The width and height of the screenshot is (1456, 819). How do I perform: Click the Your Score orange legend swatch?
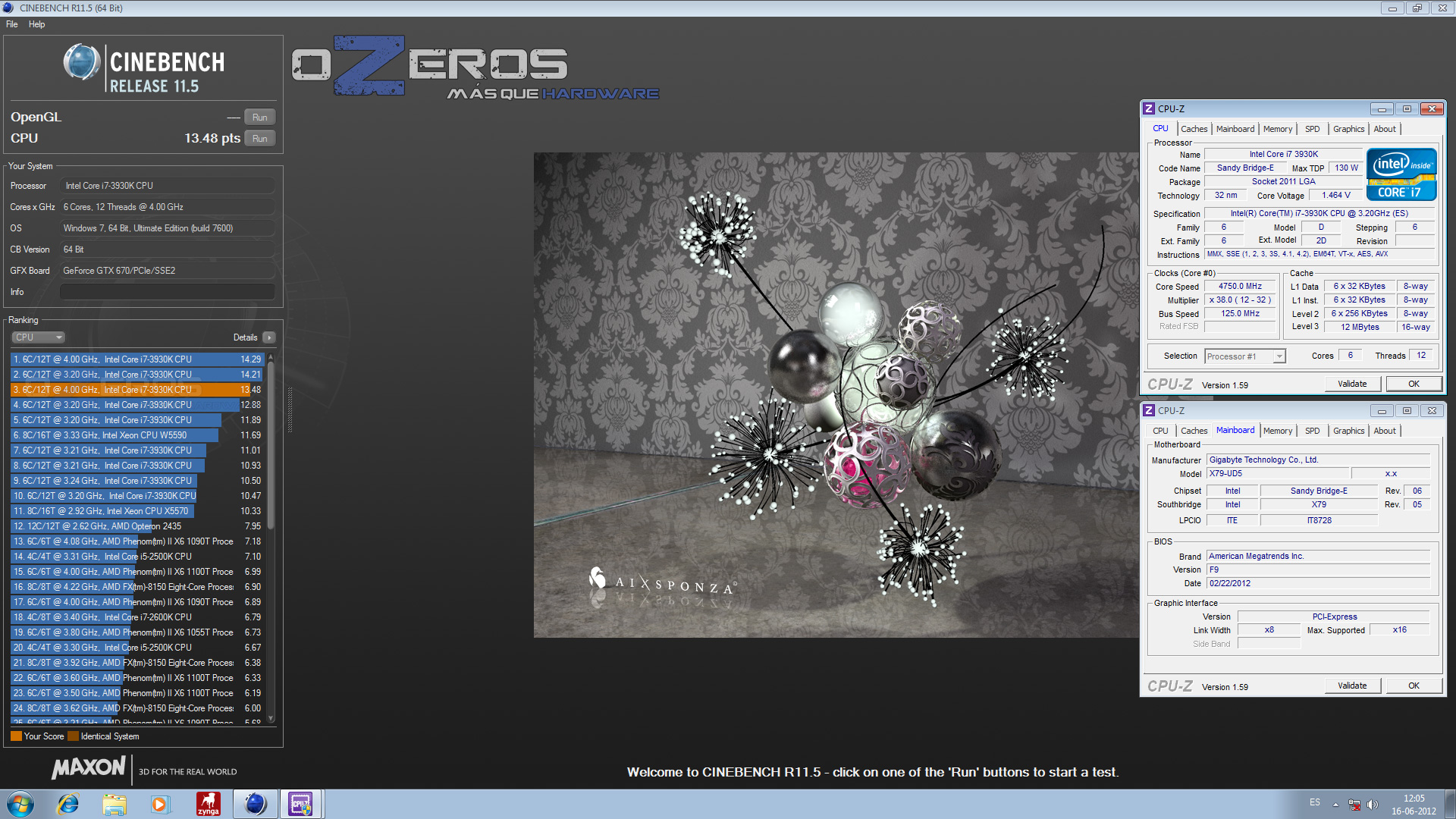pyautogui.click(x=16, y=736)
